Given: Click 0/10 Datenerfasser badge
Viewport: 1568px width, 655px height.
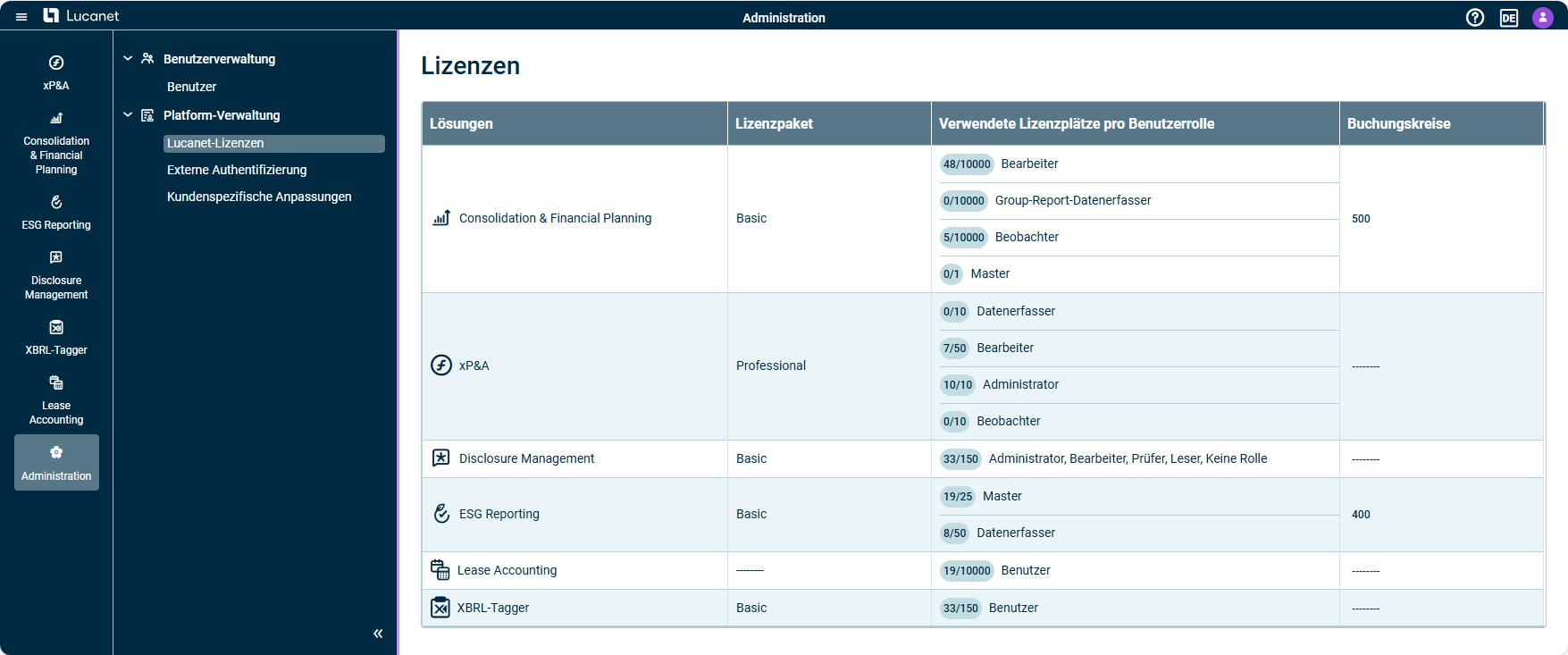Looking at the screenshot, I should [x=954, y=311].
